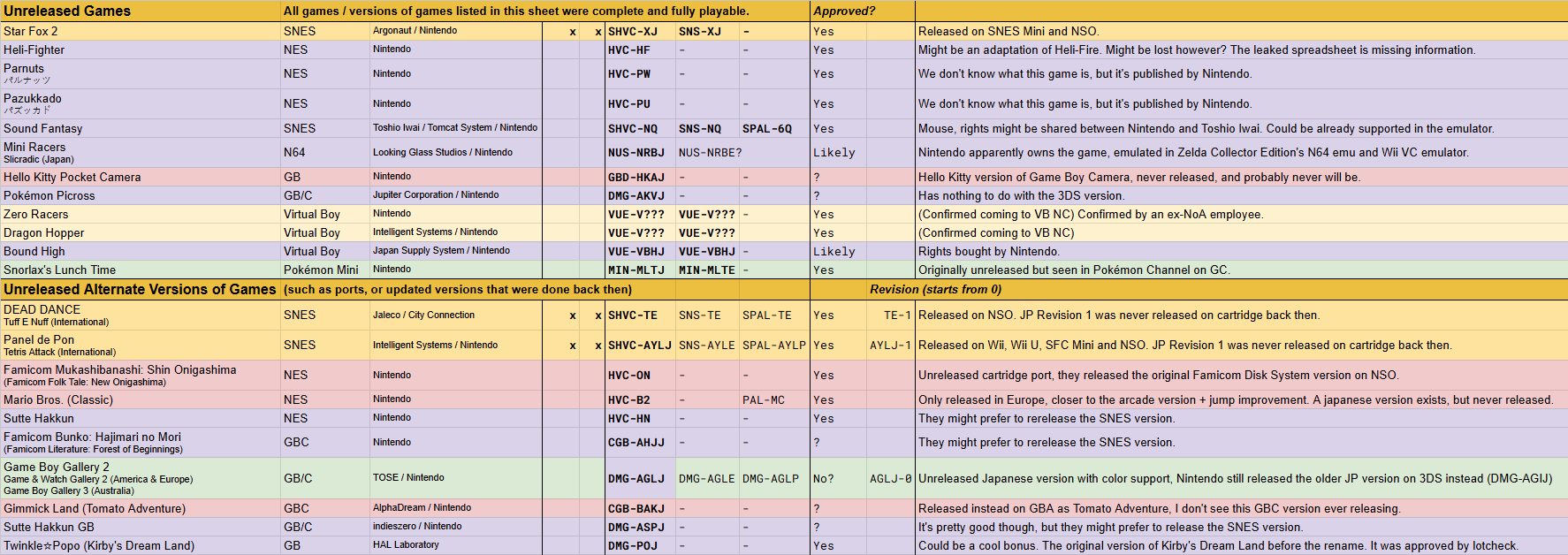
Task: Click the 'SHVC-TE' code cell
Action: click(x=641, y=315)
